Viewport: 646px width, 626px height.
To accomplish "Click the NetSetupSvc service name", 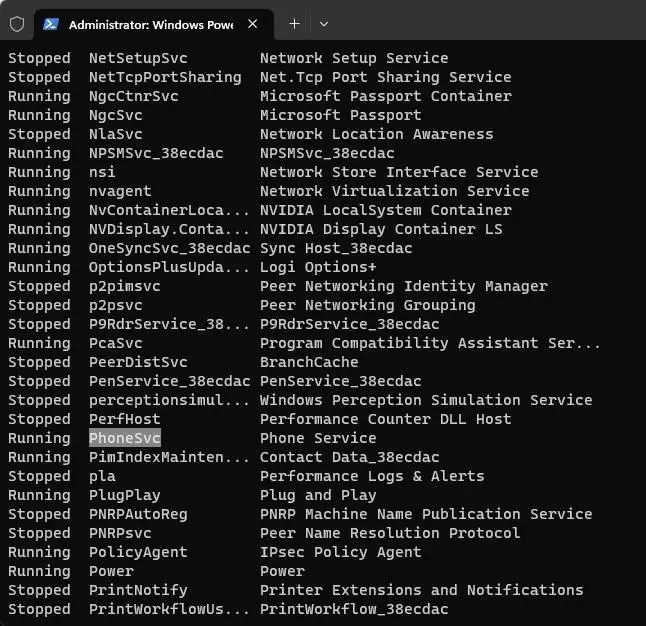I will (138, 58).
